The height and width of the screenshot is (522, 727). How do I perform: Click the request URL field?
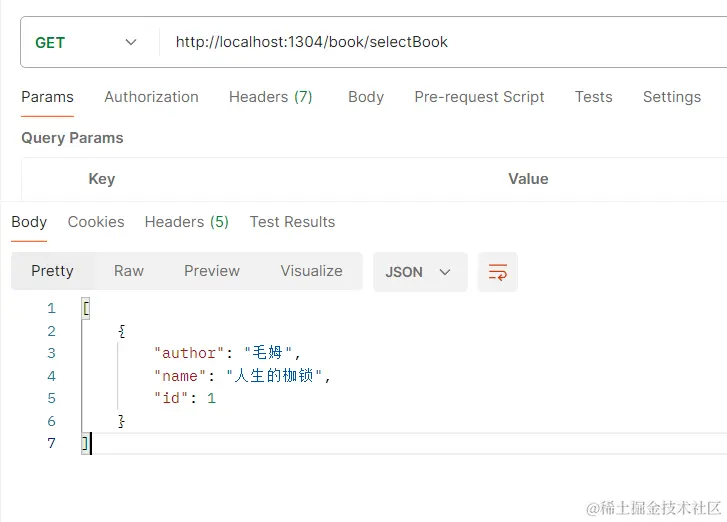(x=445, y=42)
